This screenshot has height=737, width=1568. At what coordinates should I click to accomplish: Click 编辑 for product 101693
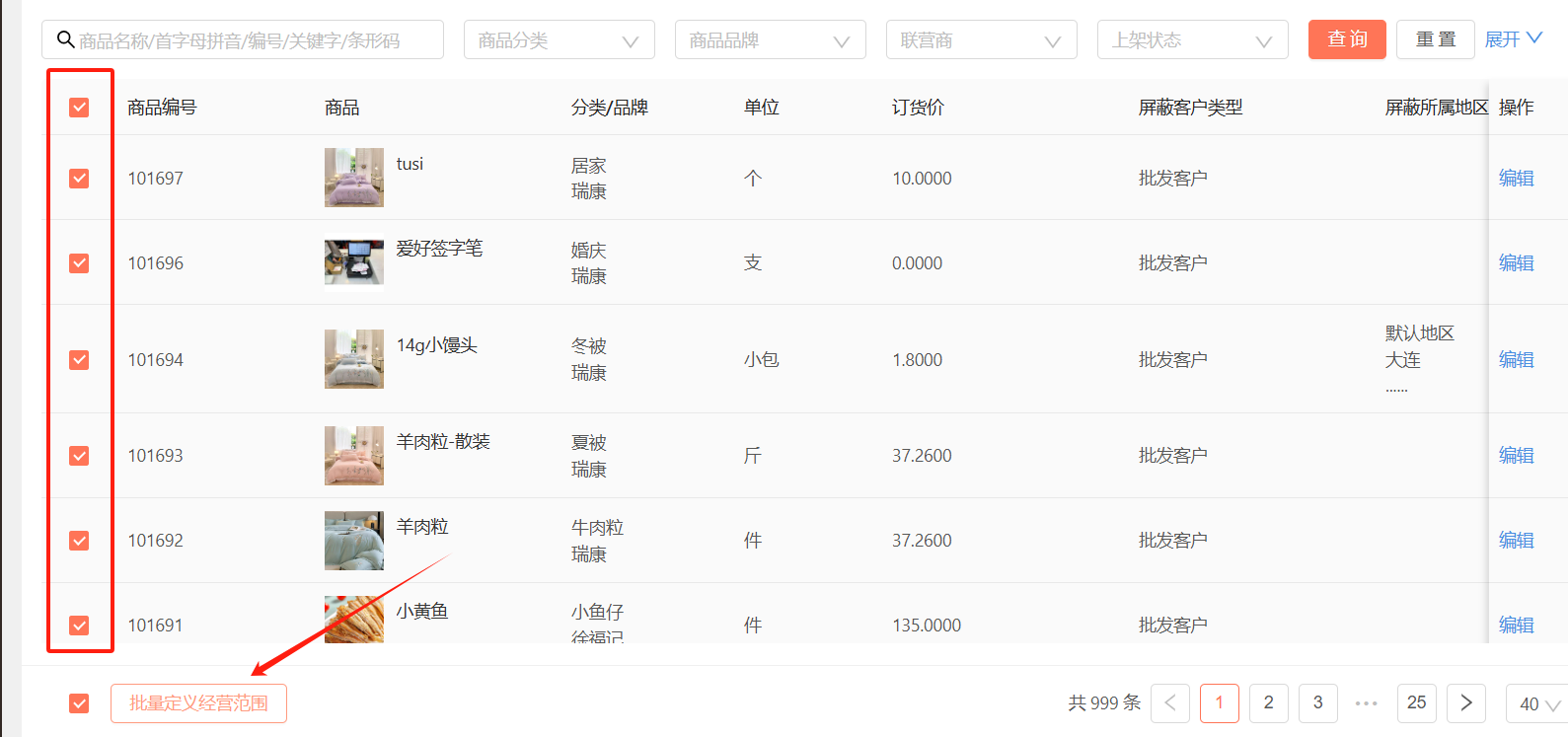[x=1516, y=455]
